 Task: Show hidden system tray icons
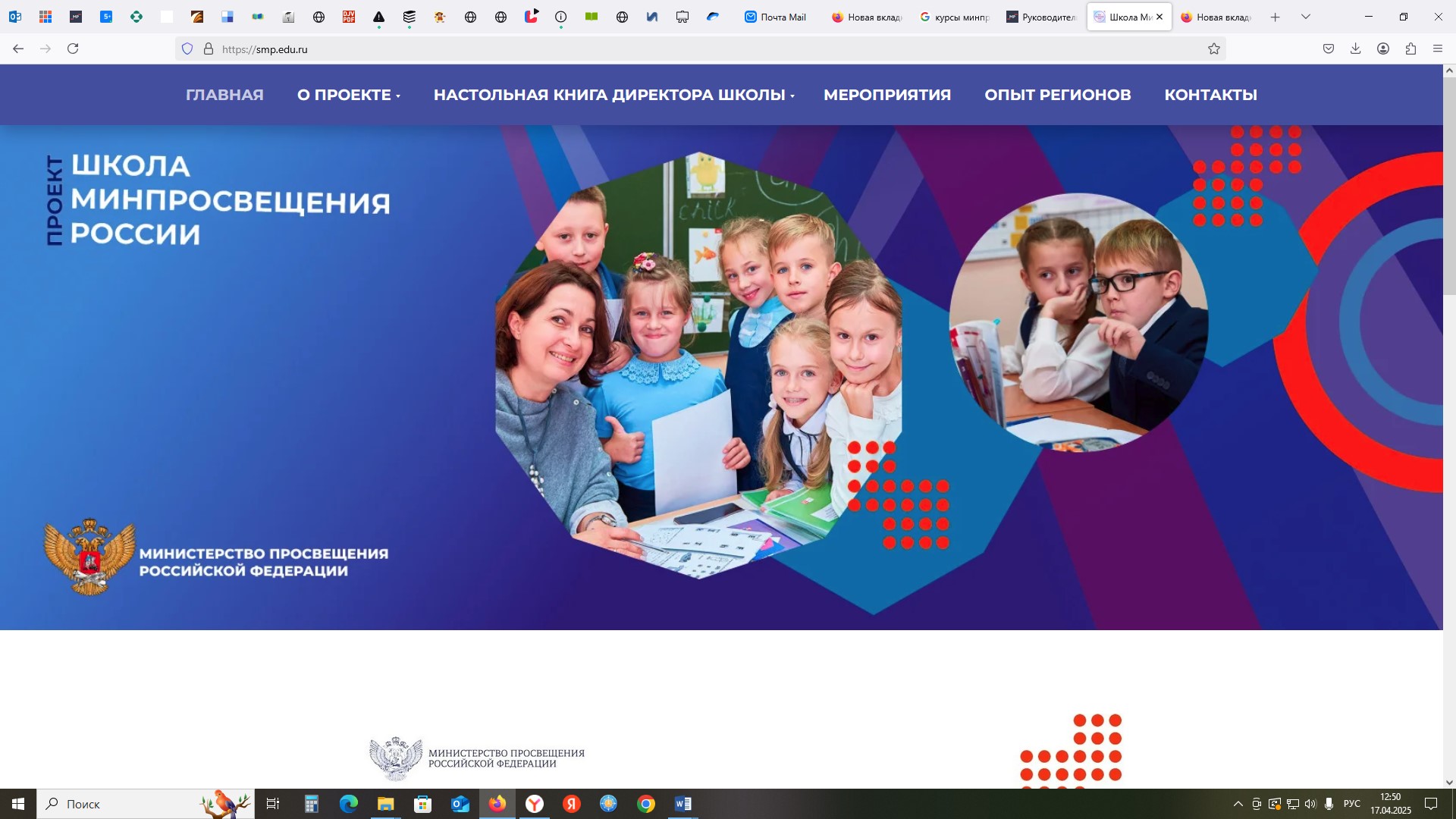point(1238,804)
